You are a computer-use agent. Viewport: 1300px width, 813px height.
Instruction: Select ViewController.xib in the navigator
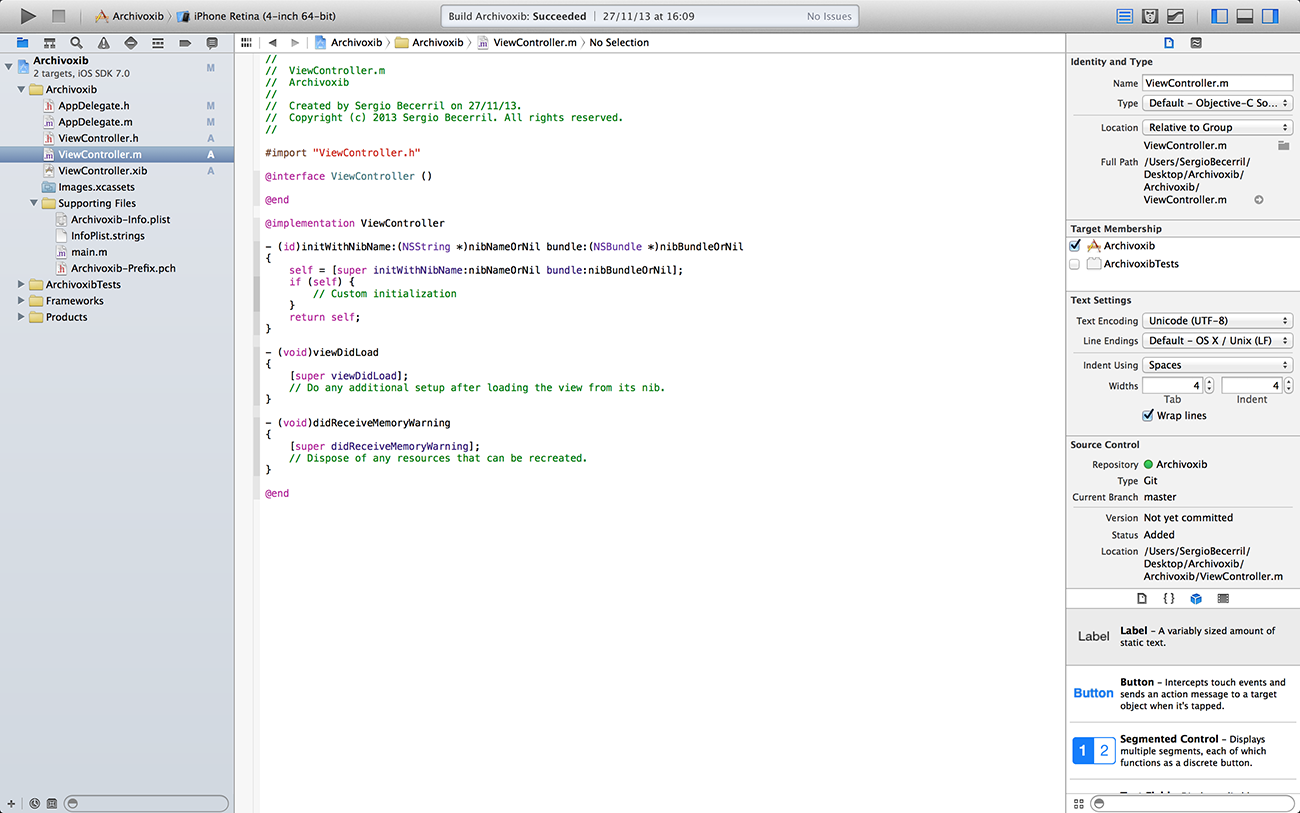(102, 171)
